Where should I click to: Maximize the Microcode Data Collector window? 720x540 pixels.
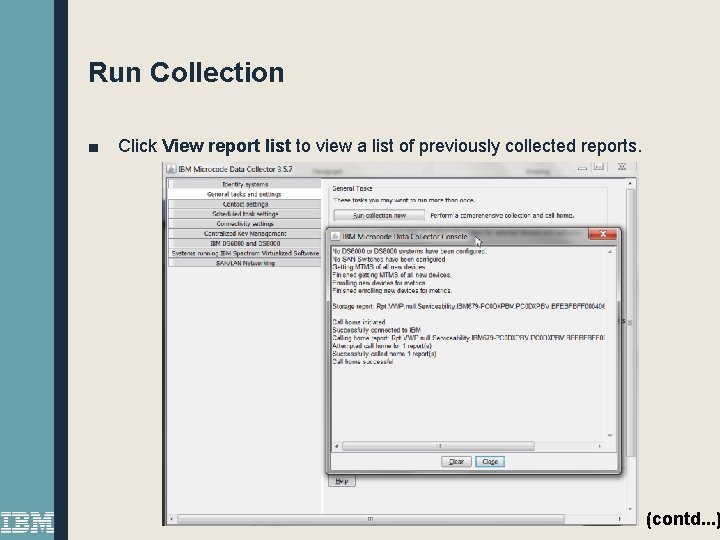click(598, 167)
